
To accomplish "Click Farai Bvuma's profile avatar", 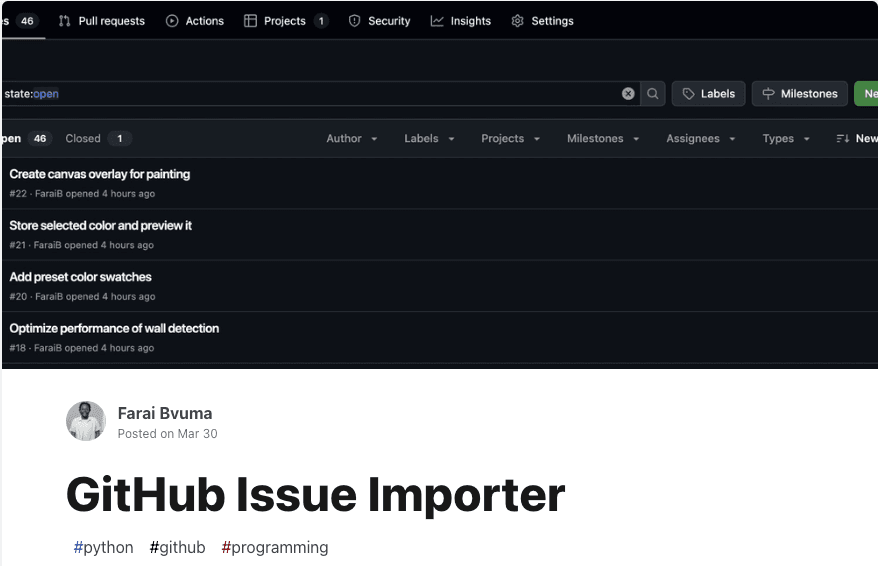I will click(x=86, y=421).
